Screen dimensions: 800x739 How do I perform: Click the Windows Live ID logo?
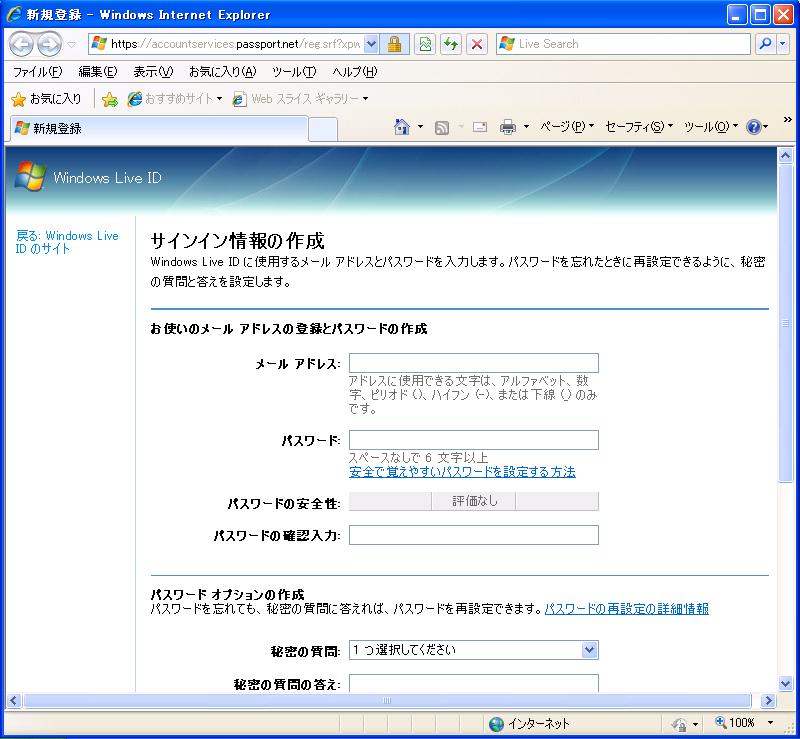pyautogui.click(x=89, y=177)
